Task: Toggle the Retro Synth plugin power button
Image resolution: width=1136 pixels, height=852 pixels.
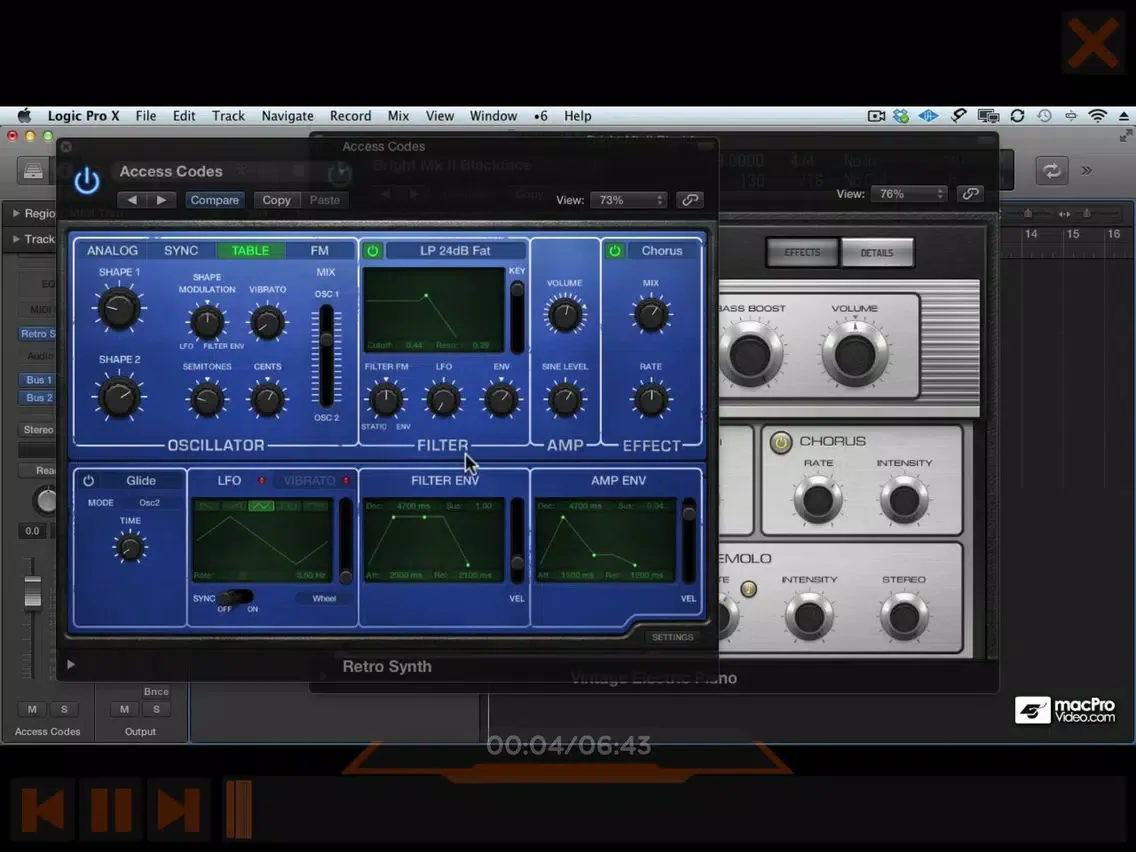Action: click(x=87, y=180)
